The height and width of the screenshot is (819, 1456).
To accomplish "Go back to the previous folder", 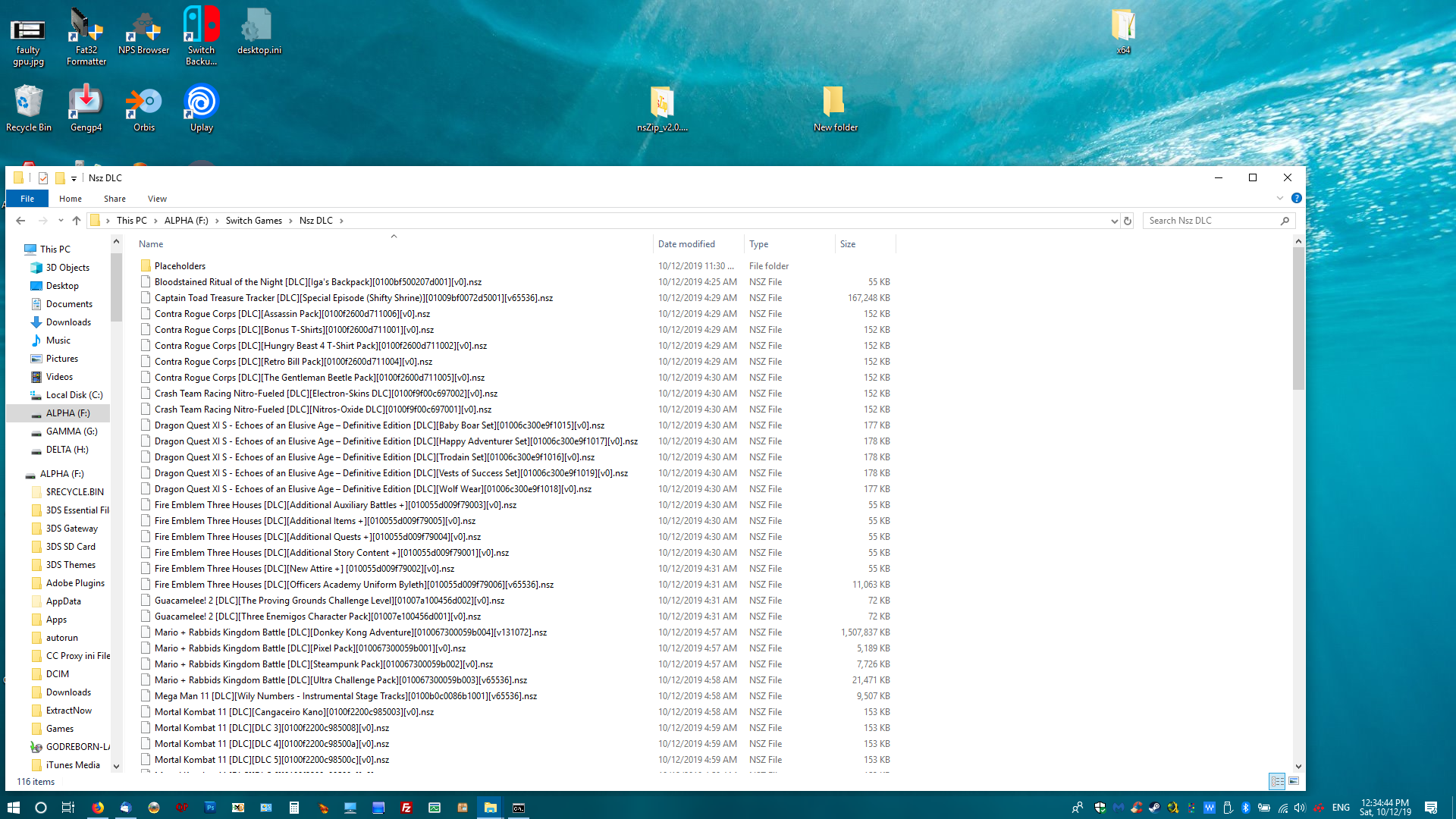I will pos(20,221).
